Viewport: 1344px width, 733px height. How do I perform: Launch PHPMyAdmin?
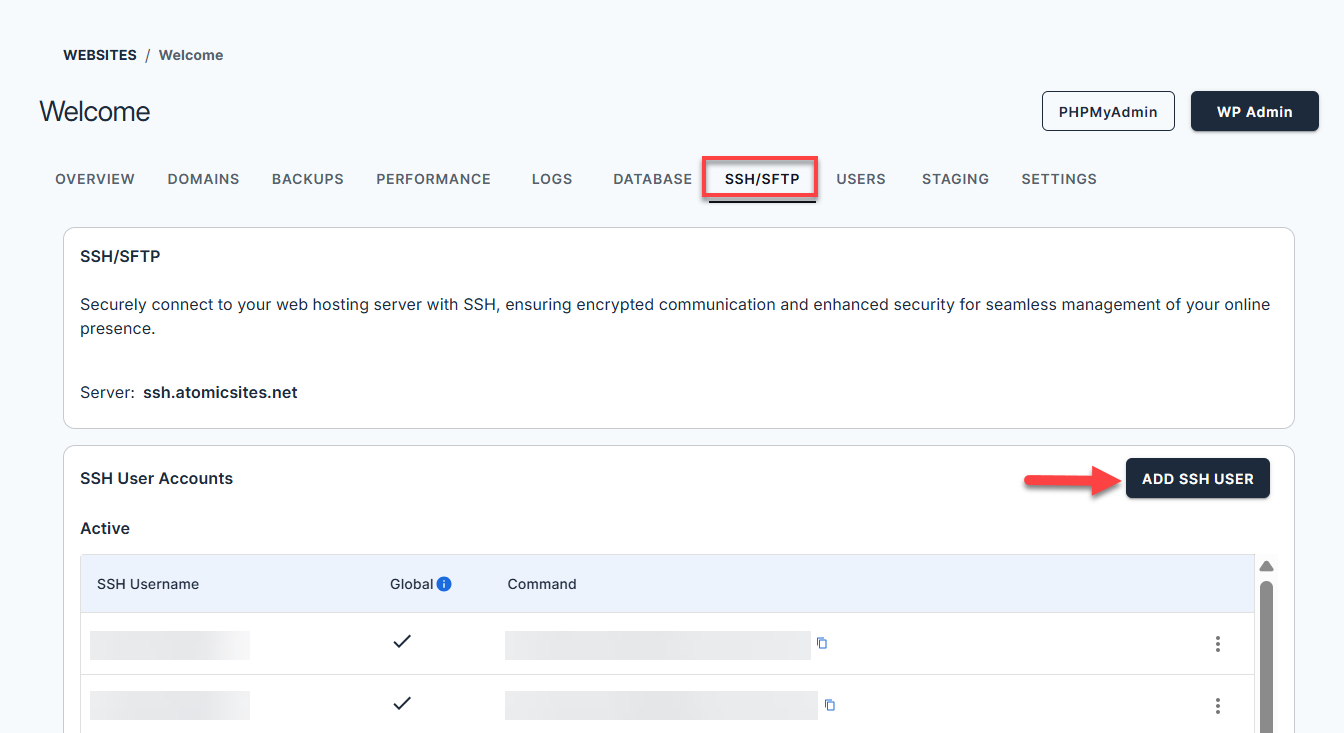tap(1108, 112)
